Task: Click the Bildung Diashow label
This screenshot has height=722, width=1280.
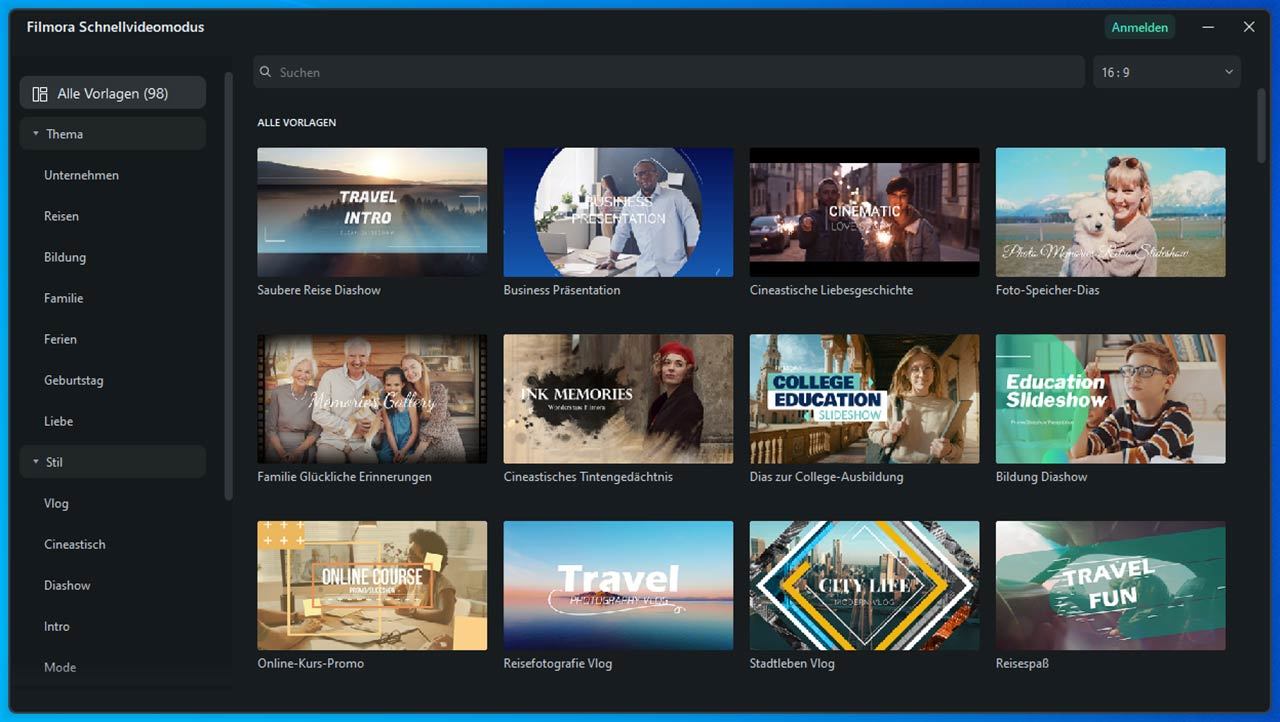Action: click(1041, 477)
